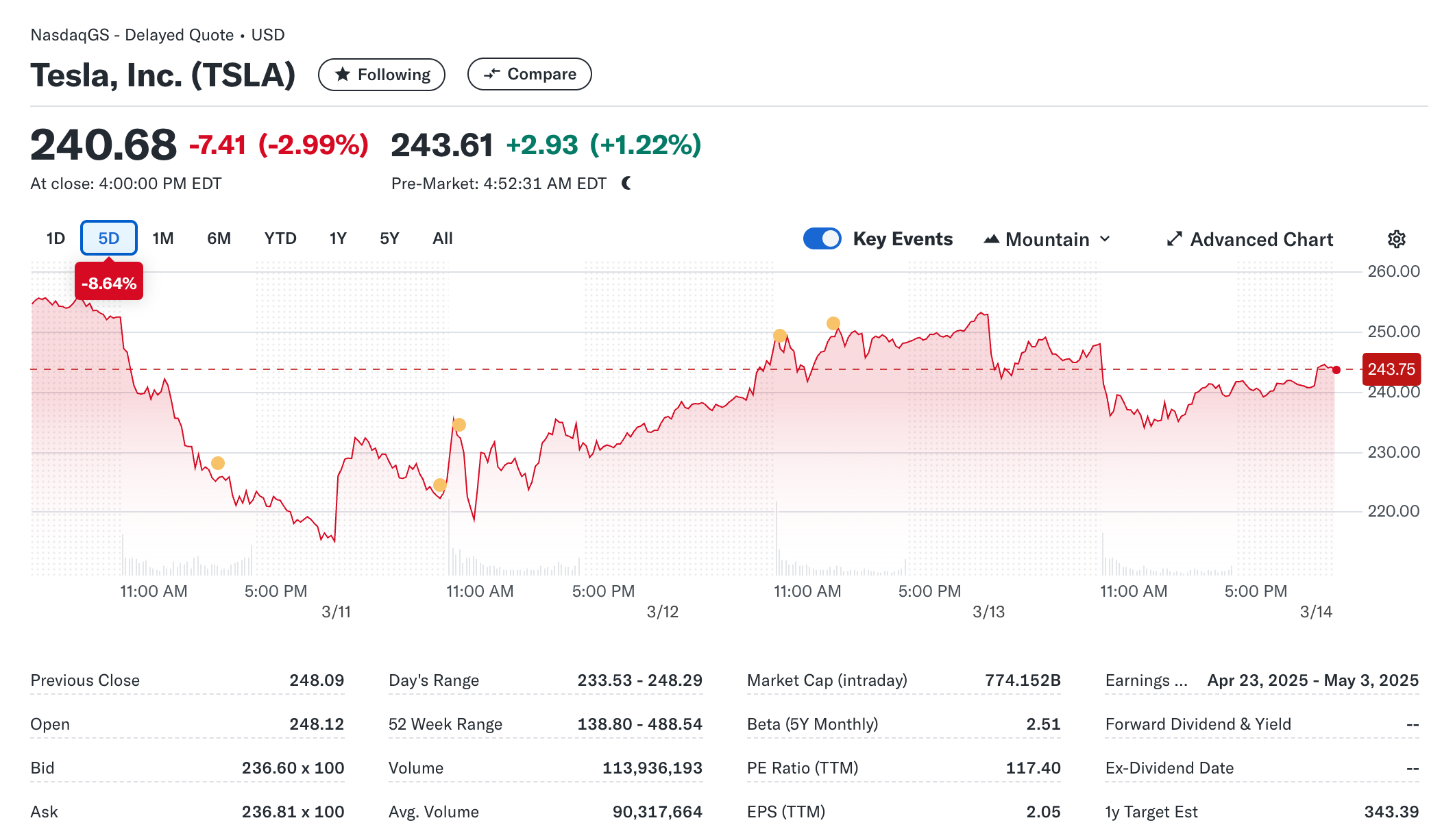This screenshot has height=840, width=1442.
Task: Select the YTD range tab
Action: click(280, 238)
